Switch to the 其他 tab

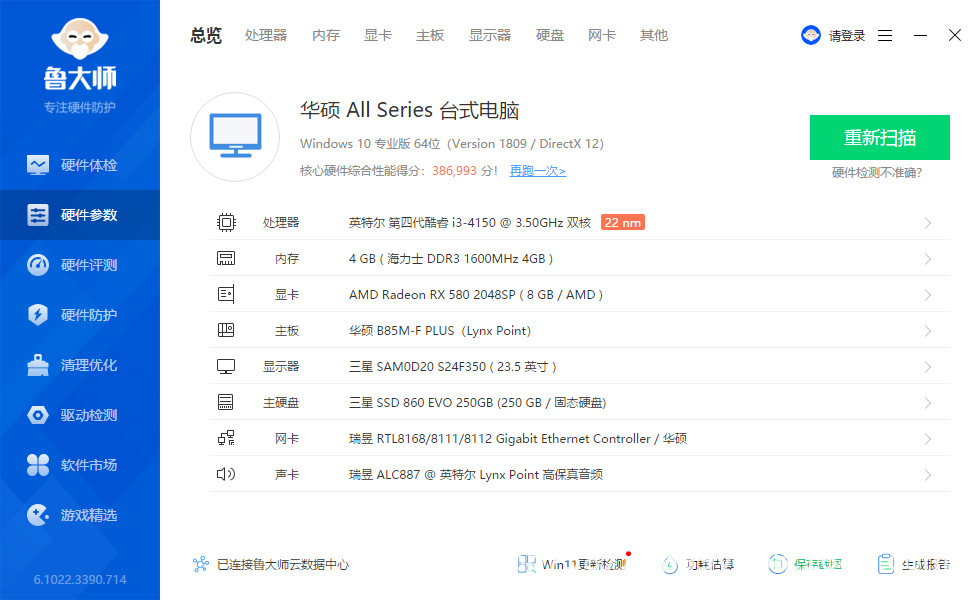[654, 36]
